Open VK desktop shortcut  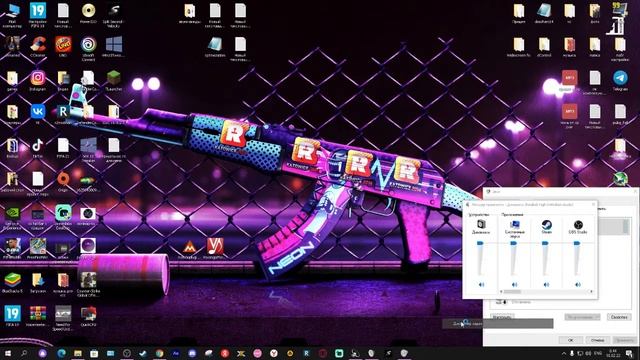(38, 114)
